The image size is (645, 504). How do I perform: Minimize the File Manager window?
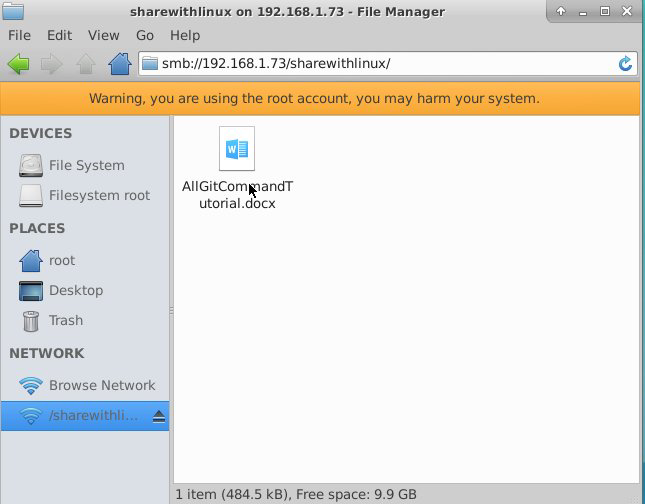click(x=582, y=12)
